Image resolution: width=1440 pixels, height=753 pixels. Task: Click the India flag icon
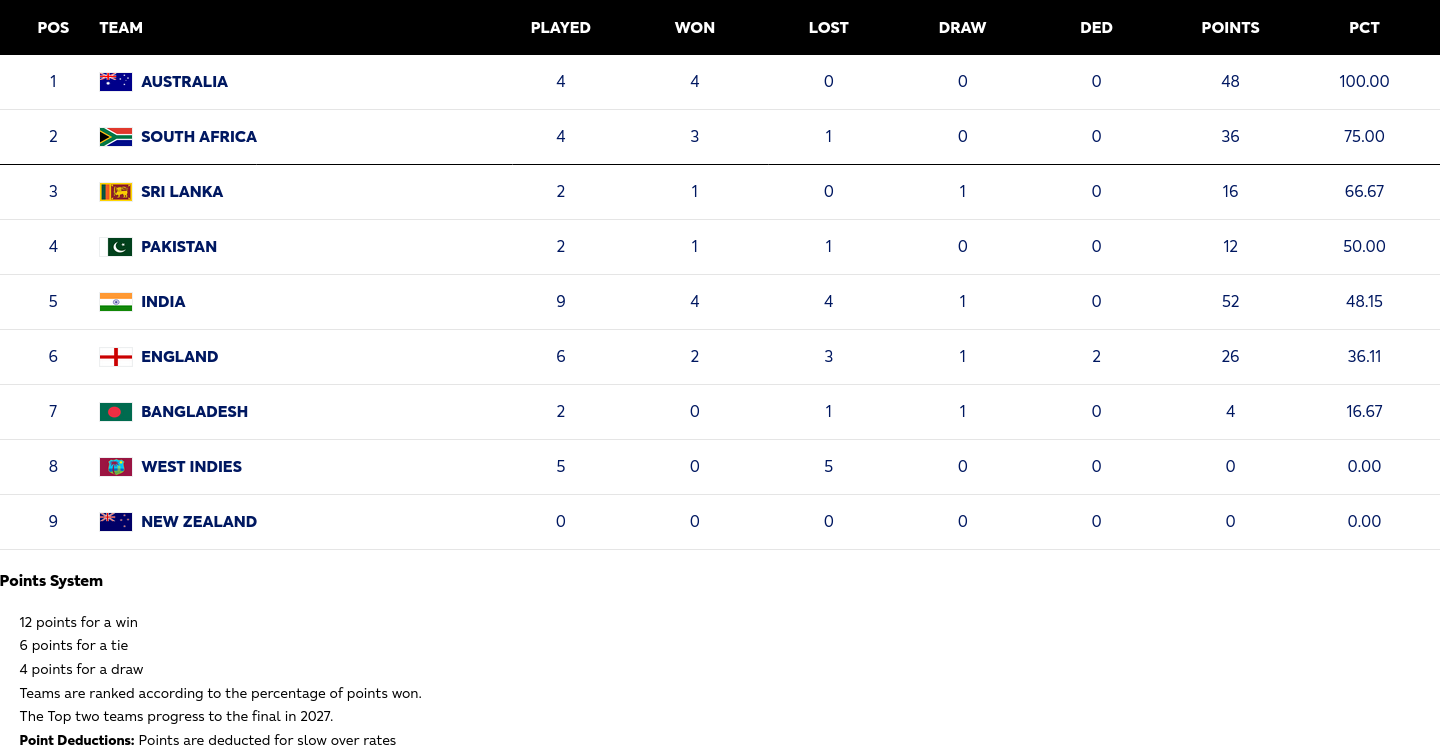116,302
